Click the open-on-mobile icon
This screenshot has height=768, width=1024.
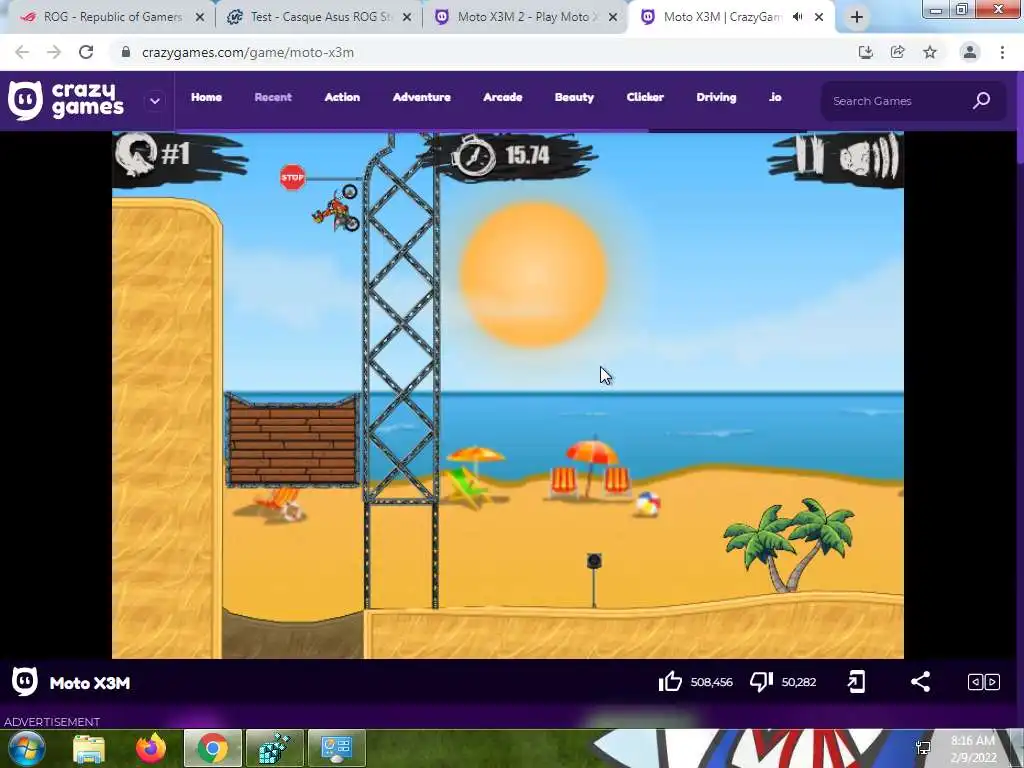click(856, 682)
